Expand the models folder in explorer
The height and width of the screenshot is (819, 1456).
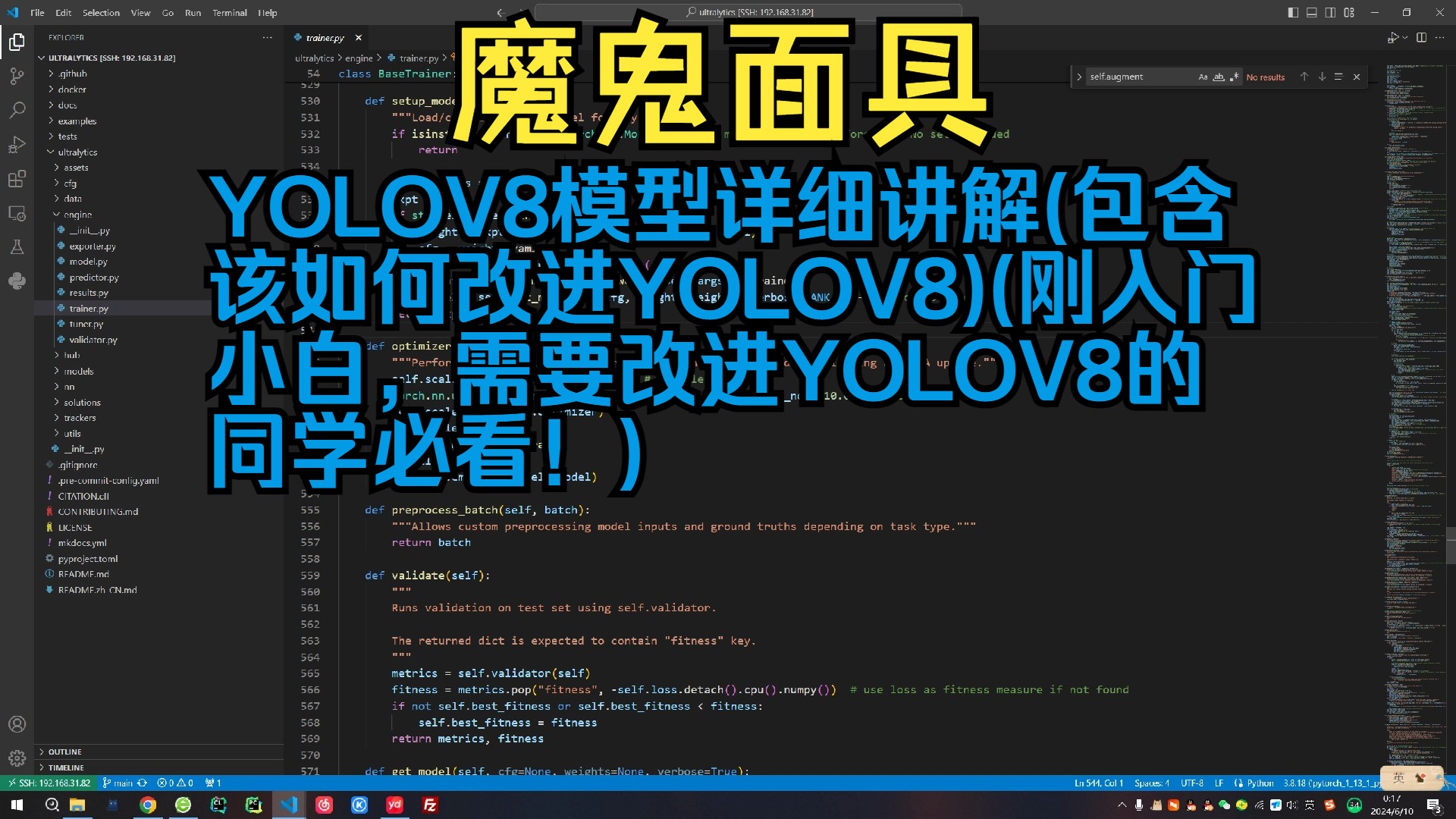pos(78,371)
